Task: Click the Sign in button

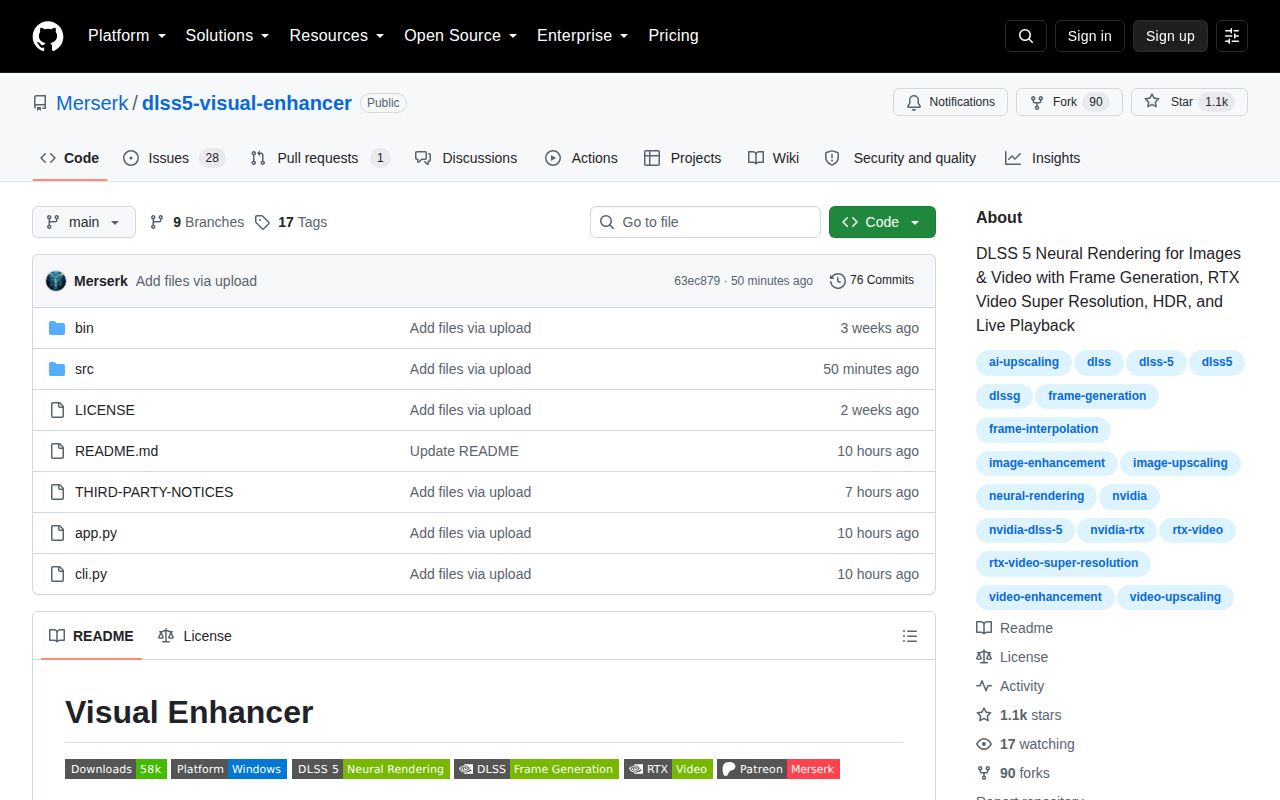Action: [x=1089, y=36]
